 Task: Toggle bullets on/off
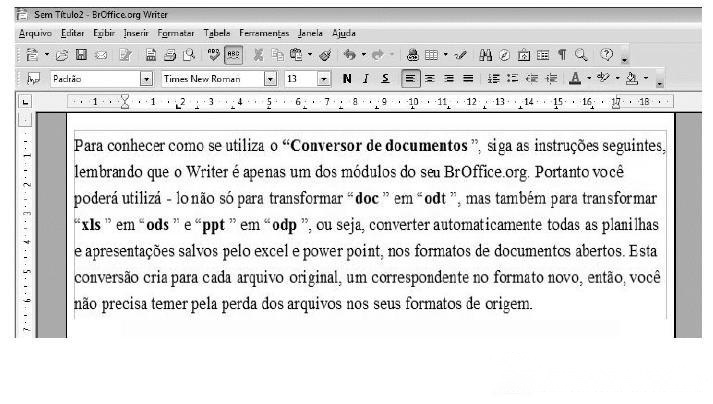coord(512,79)
